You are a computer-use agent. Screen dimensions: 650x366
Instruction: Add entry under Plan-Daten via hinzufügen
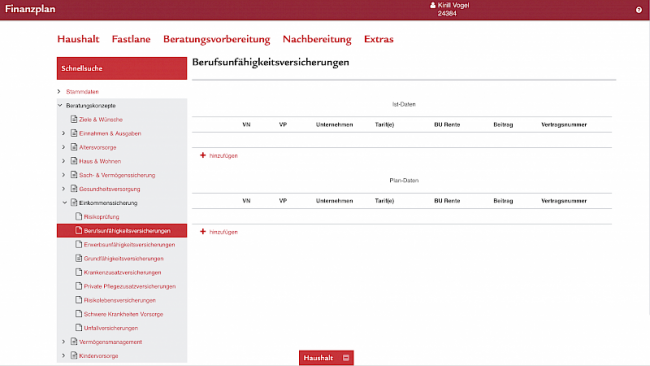pos(223,232)
